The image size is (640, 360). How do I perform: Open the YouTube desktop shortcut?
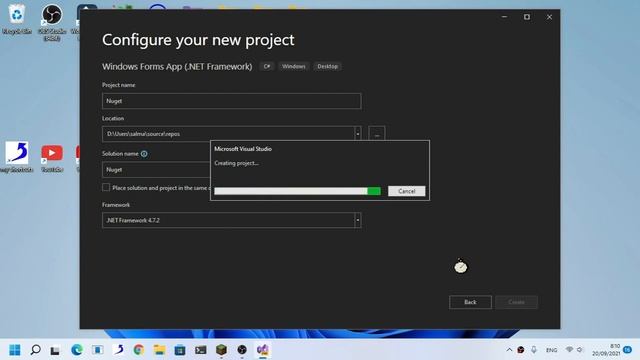click(x=52, y=158)
